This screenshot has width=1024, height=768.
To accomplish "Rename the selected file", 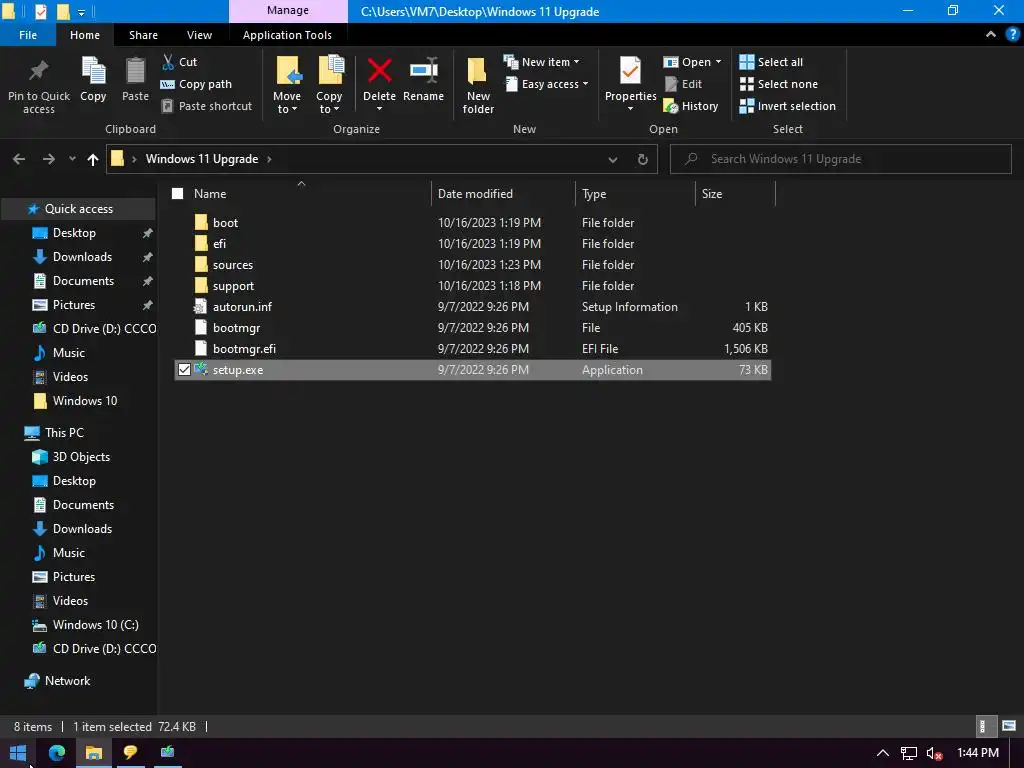I will click(423, 80).
